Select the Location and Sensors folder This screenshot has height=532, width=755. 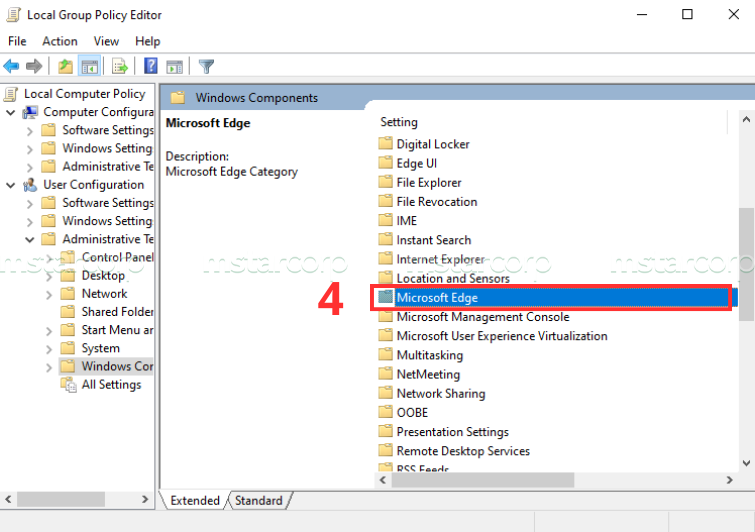(x=453, y=278)
